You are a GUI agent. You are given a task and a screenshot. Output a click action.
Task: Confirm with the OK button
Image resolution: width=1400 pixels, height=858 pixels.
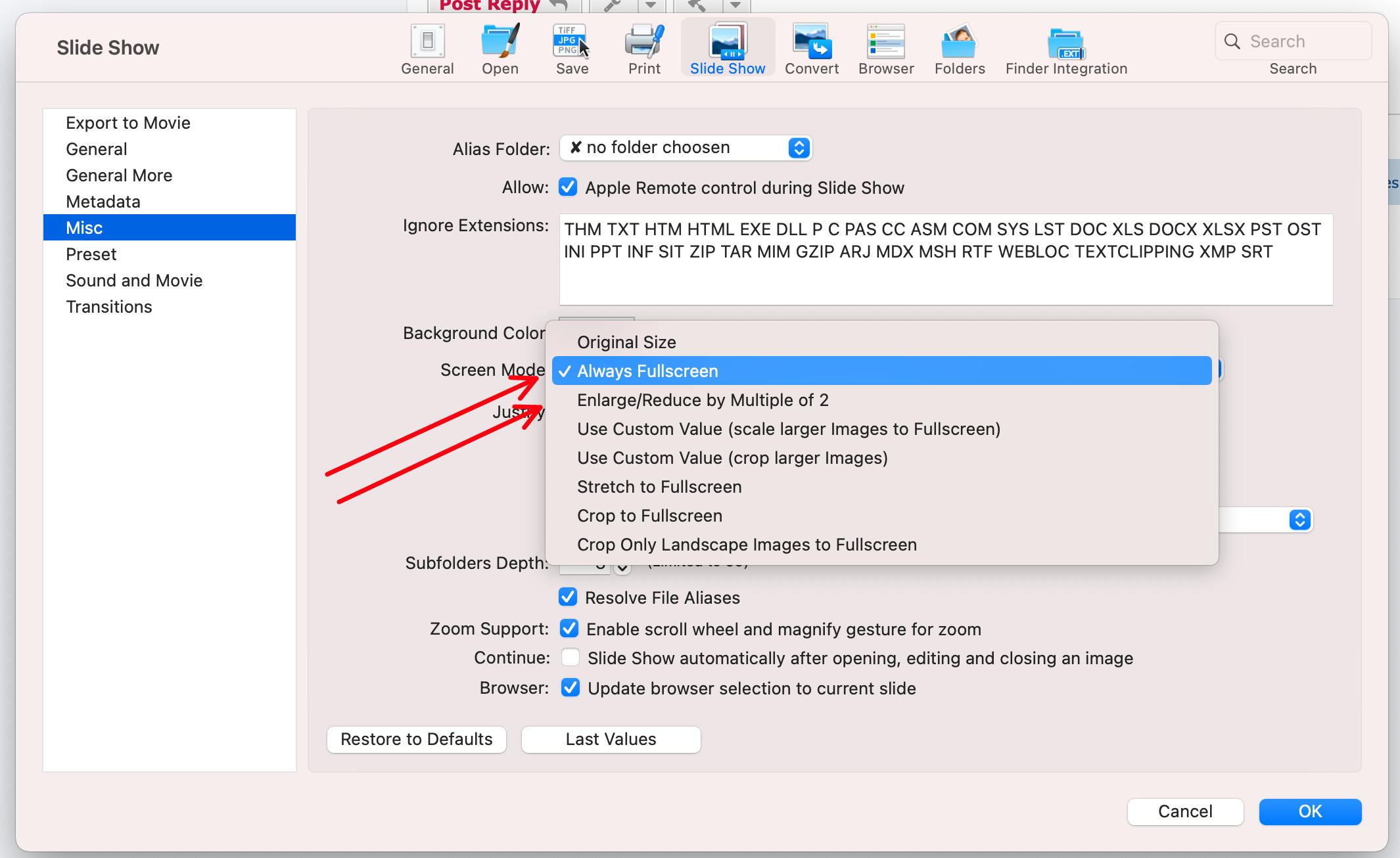click(1310, 811)
